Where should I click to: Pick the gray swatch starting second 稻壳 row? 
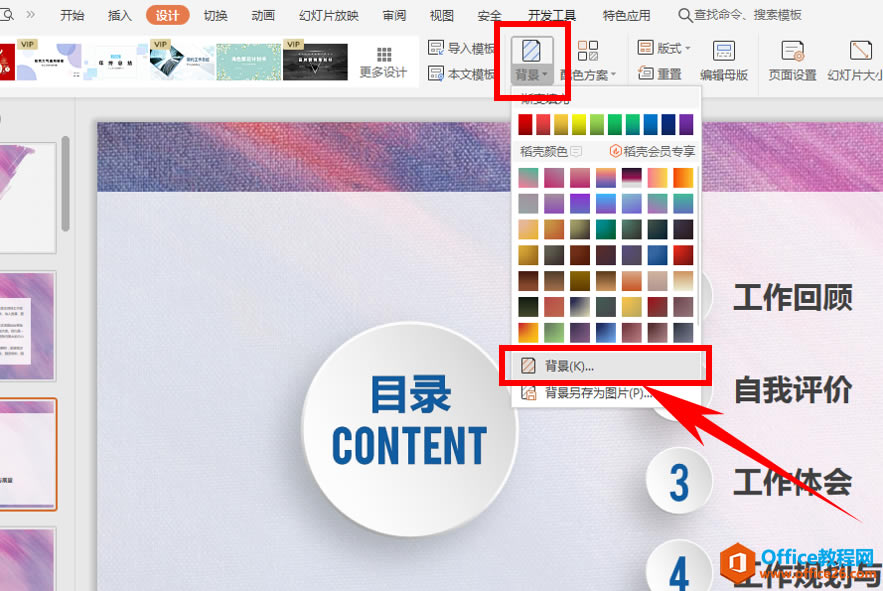click(528, 203)
